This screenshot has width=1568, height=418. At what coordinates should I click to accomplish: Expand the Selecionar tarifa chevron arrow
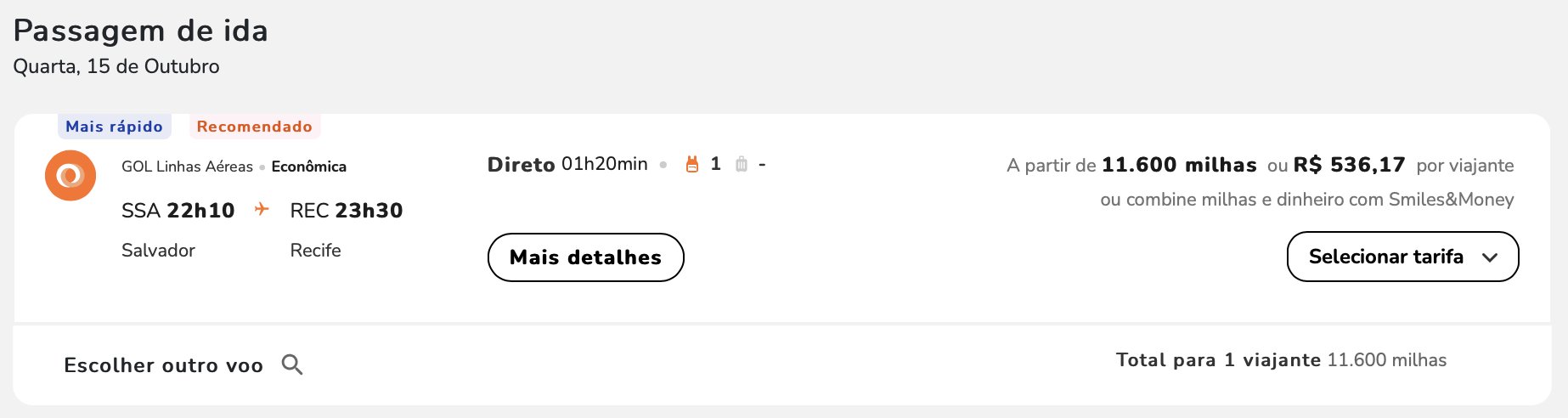click(x=1490, y=257)
